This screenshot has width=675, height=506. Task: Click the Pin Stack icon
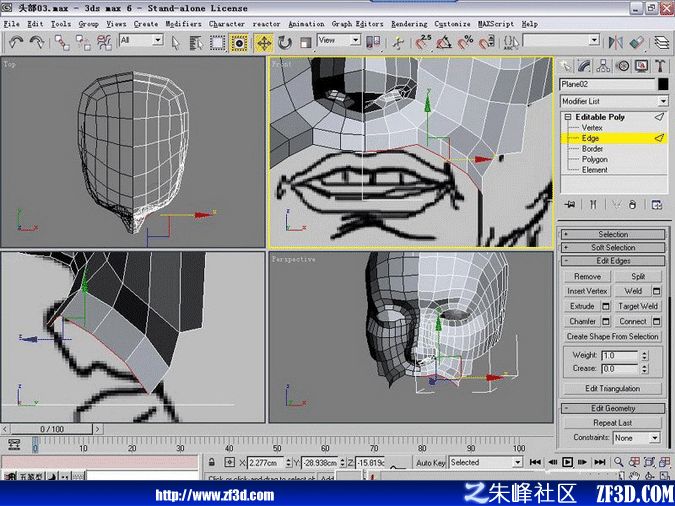coord(571,205)
